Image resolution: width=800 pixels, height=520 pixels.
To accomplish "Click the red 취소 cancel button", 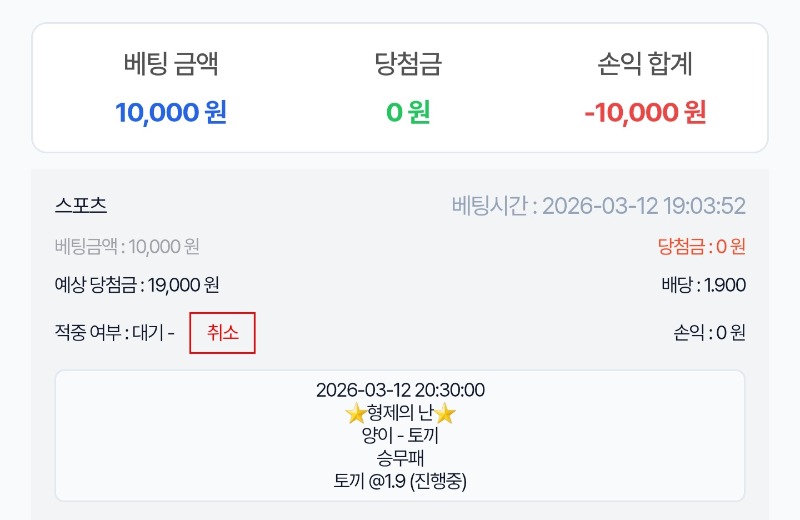I will coord(222,333).
